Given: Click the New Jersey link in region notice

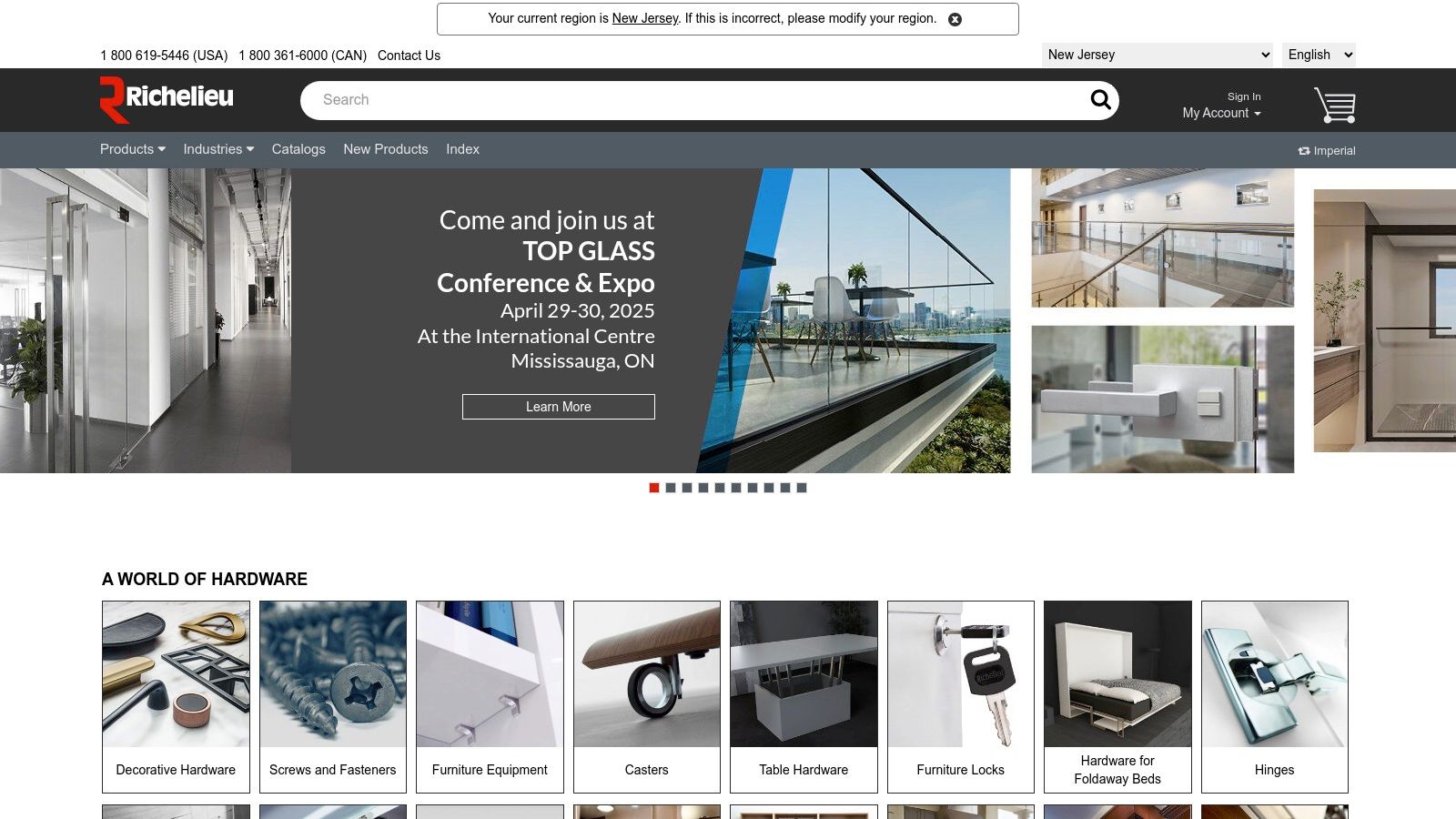Looking at the screenshot, I should (645, 18).
